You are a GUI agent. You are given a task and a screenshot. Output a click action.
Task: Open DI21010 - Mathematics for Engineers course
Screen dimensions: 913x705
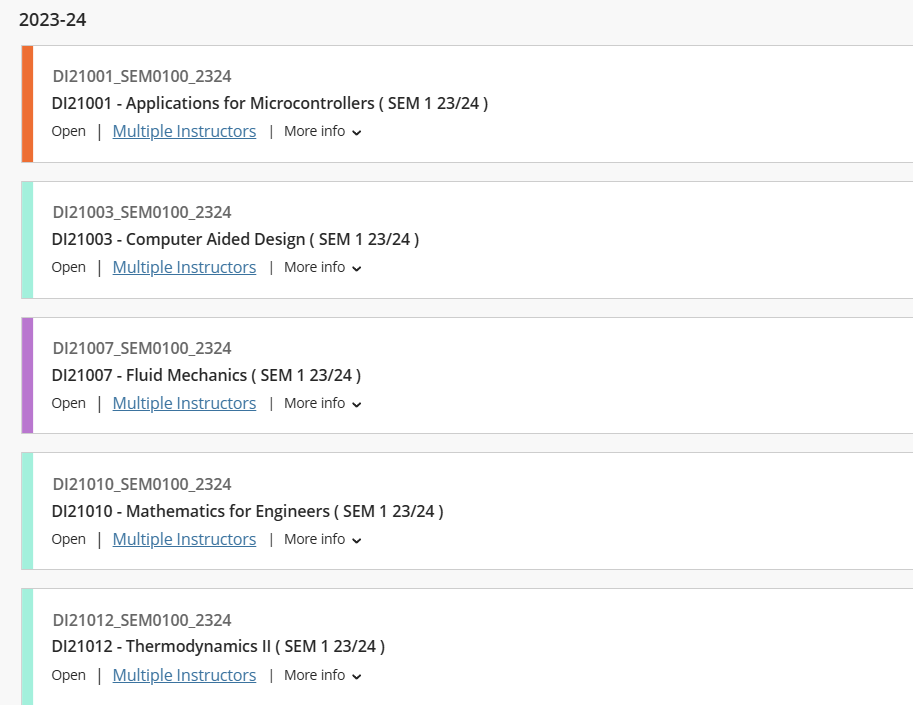point(247,511)
